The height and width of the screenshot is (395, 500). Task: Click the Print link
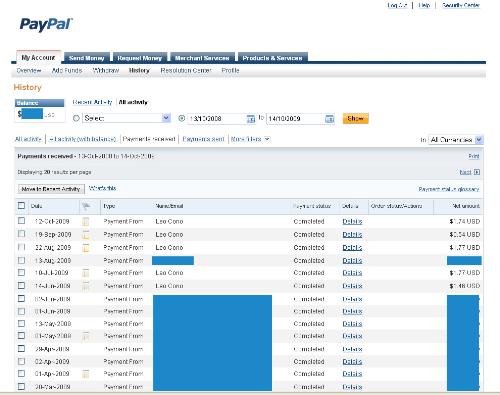click(474, 156)
